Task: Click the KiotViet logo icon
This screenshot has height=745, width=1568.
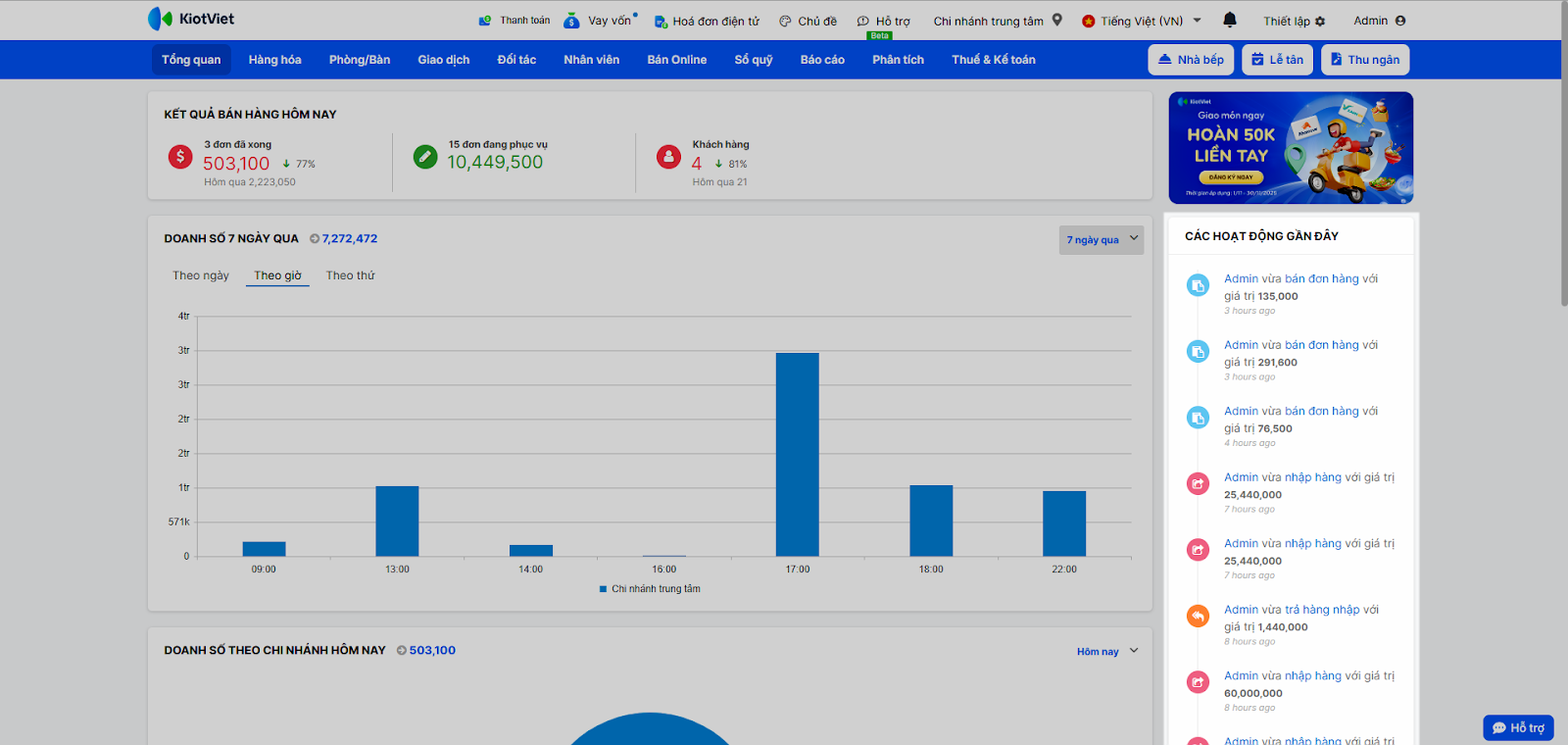Action: pyautogui.click(x=160, y=19)
